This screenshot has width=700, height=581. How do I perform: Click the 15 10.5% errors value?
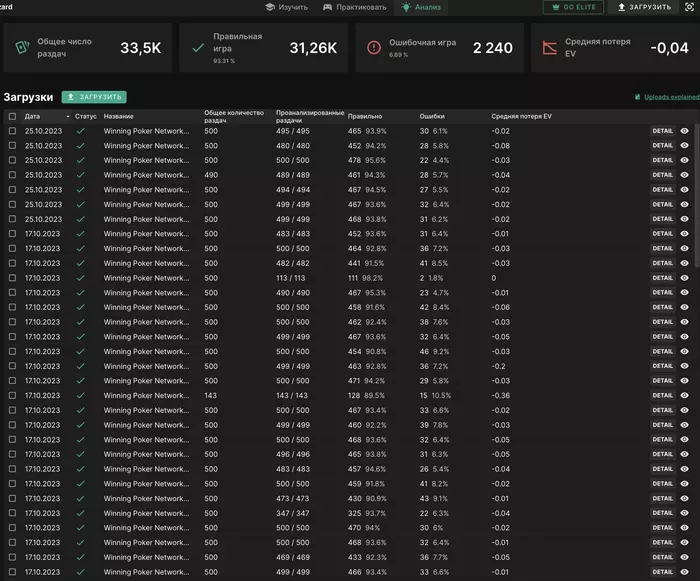pyautogui.click(x=435, y=395)
